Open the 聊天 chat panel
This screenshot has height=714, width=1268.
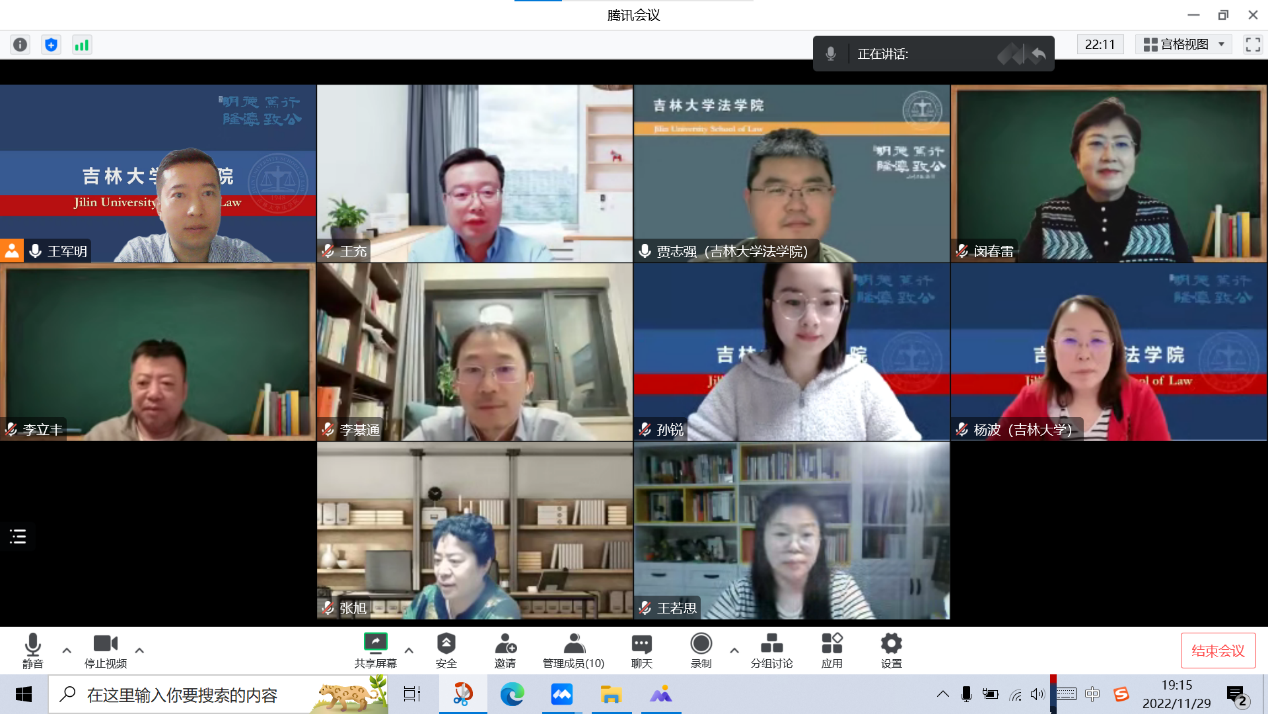pos(641,645)
